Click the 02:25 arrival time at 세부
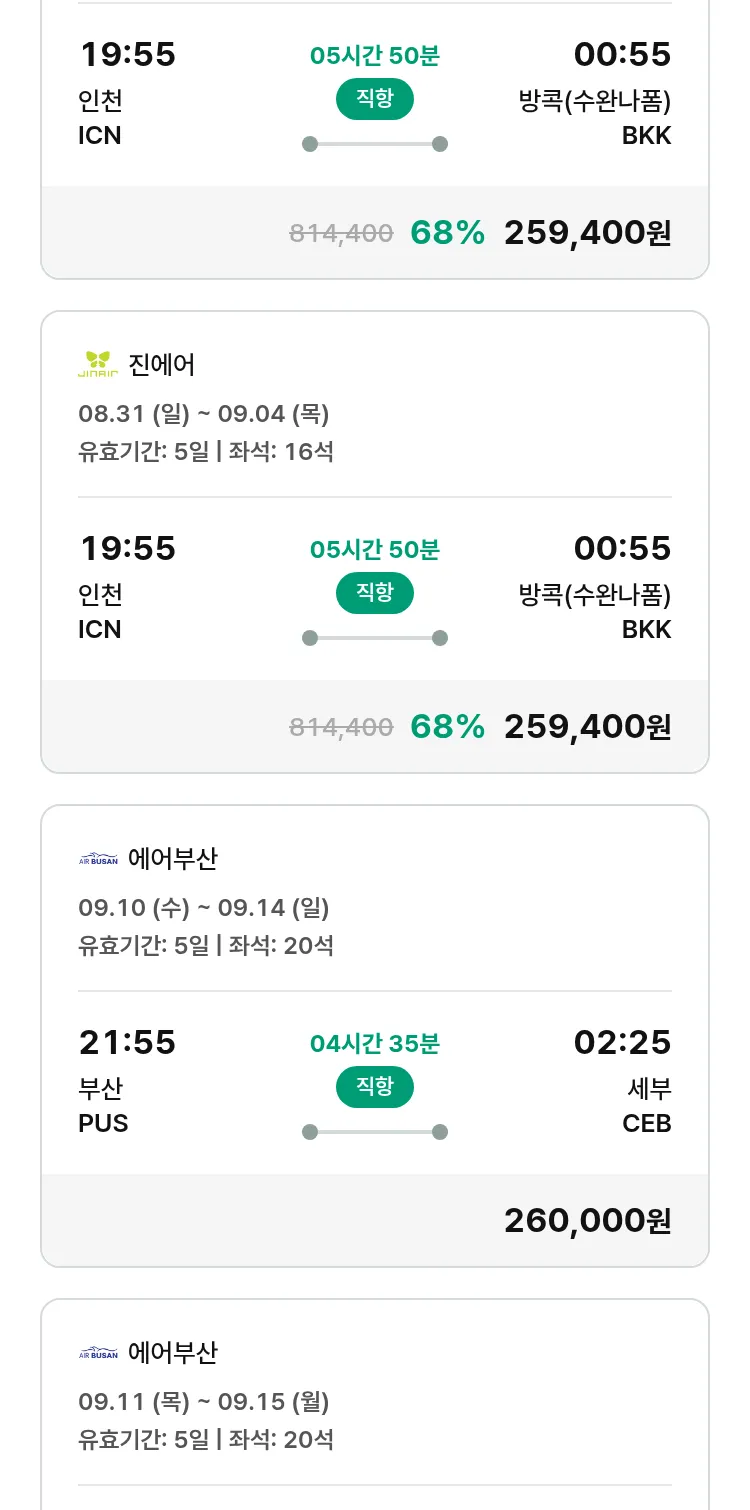 pyautogui.click(x=622, y=1043)
